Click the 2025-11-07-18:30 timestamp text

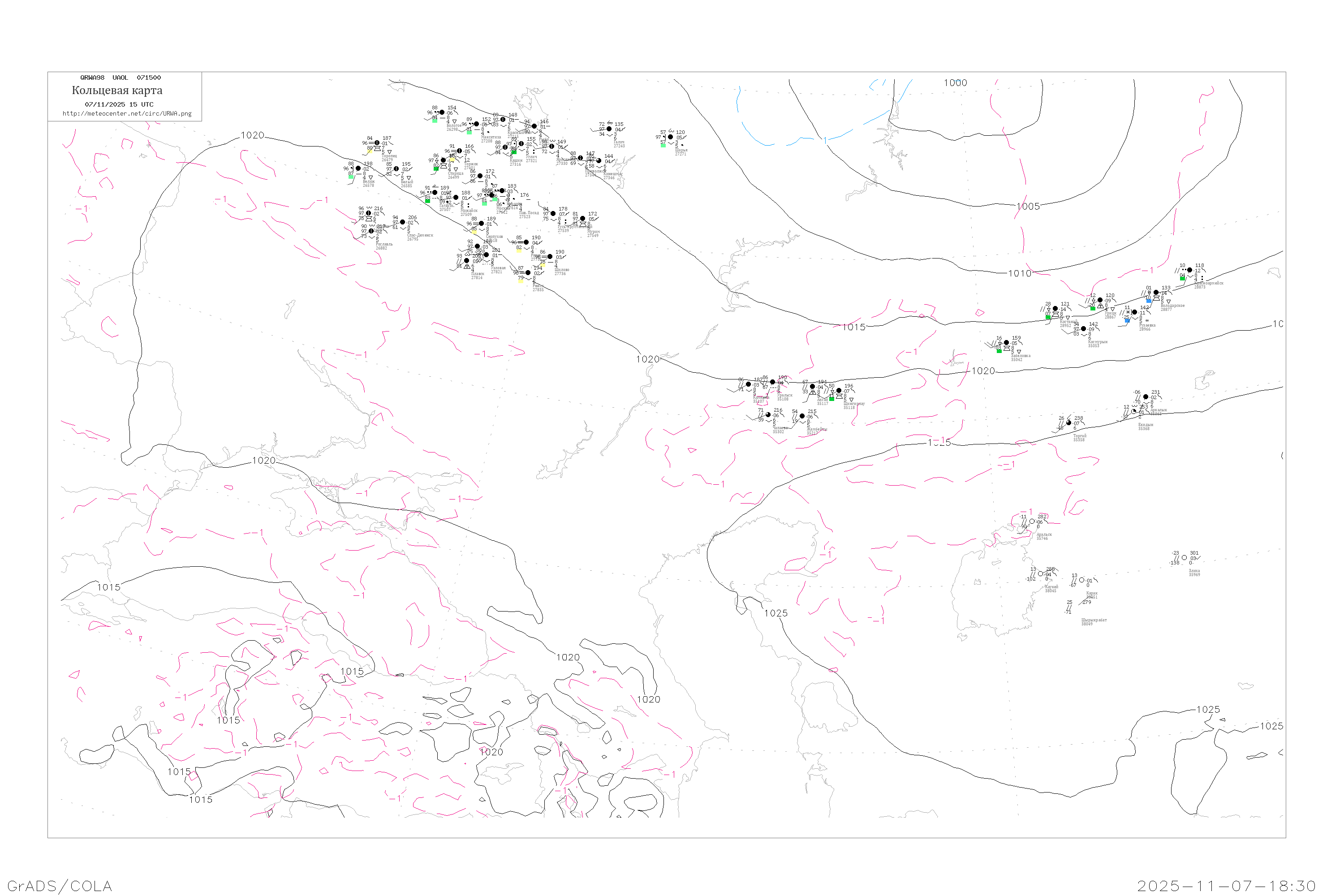(1226, 886)
